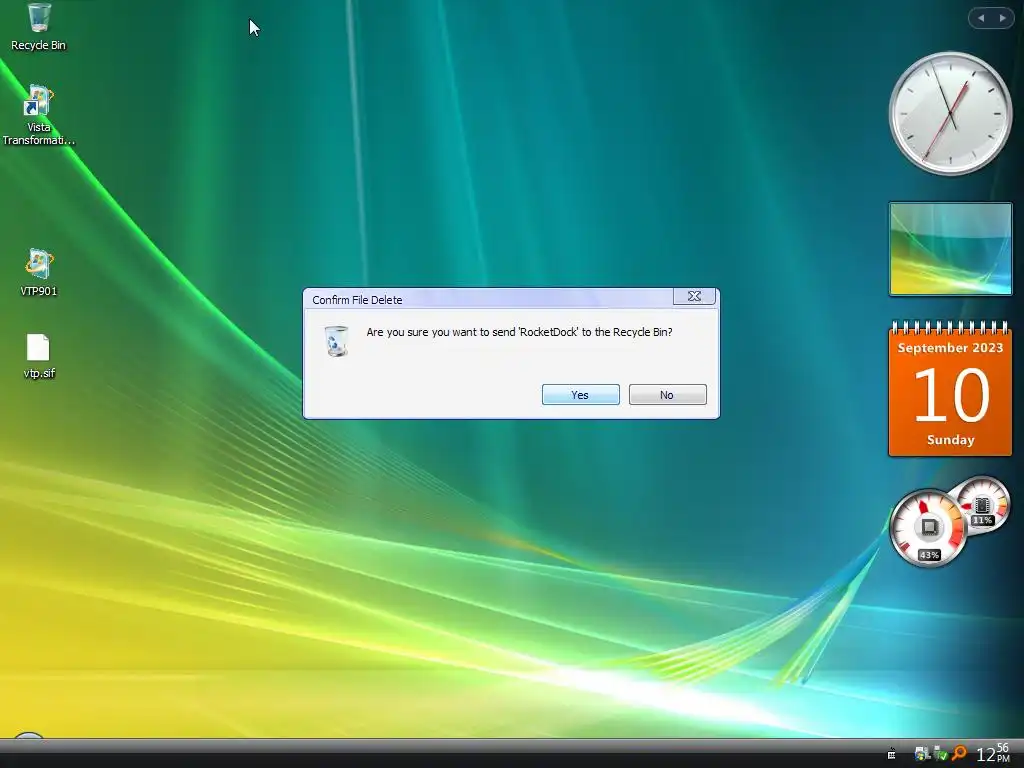
Task: Click the green checkmark device tray icon
Action: [x=940, y=754]
